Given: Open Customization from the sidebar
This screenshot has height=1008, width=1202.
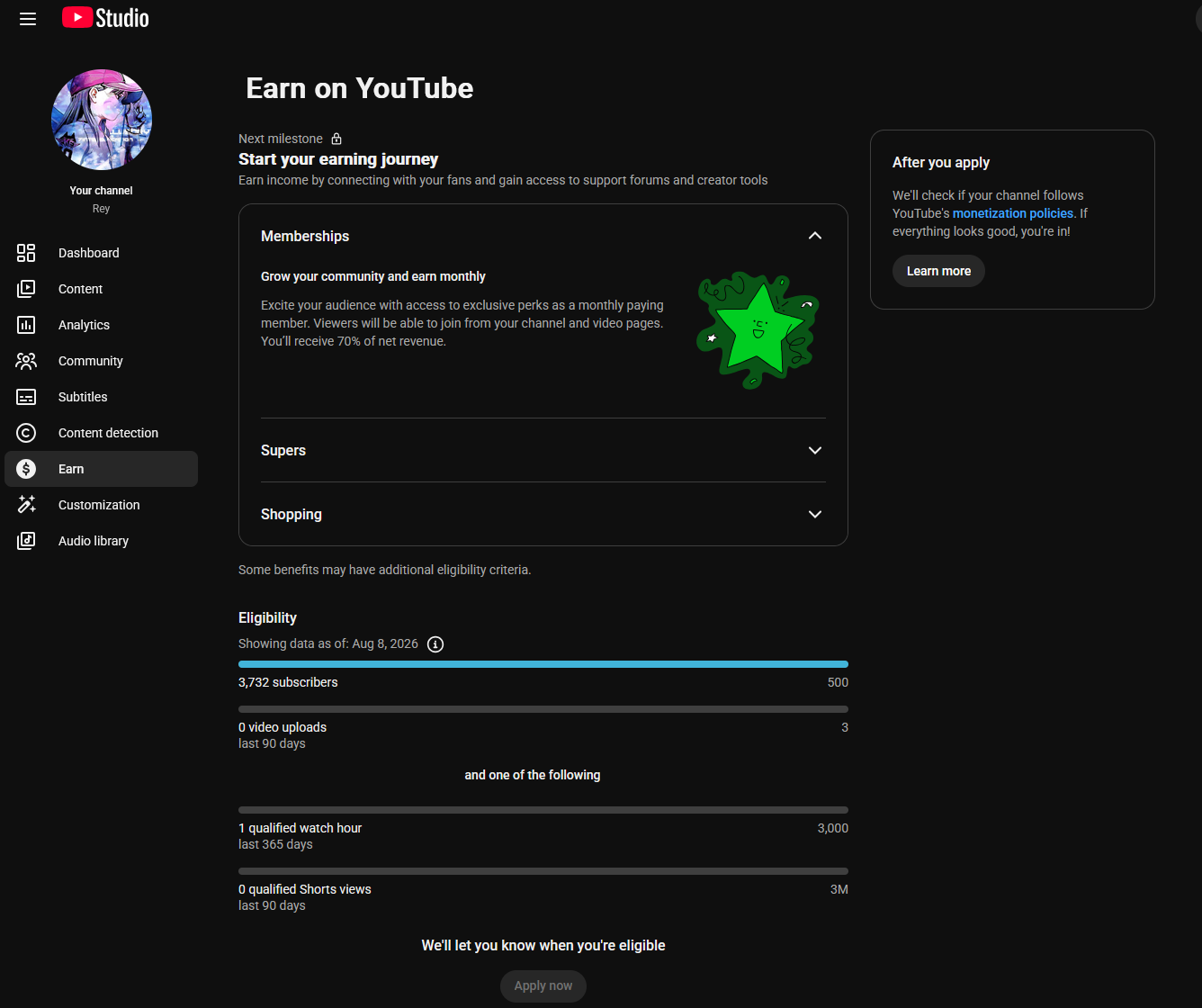Looking at the screenshot, I should [101, 505].
